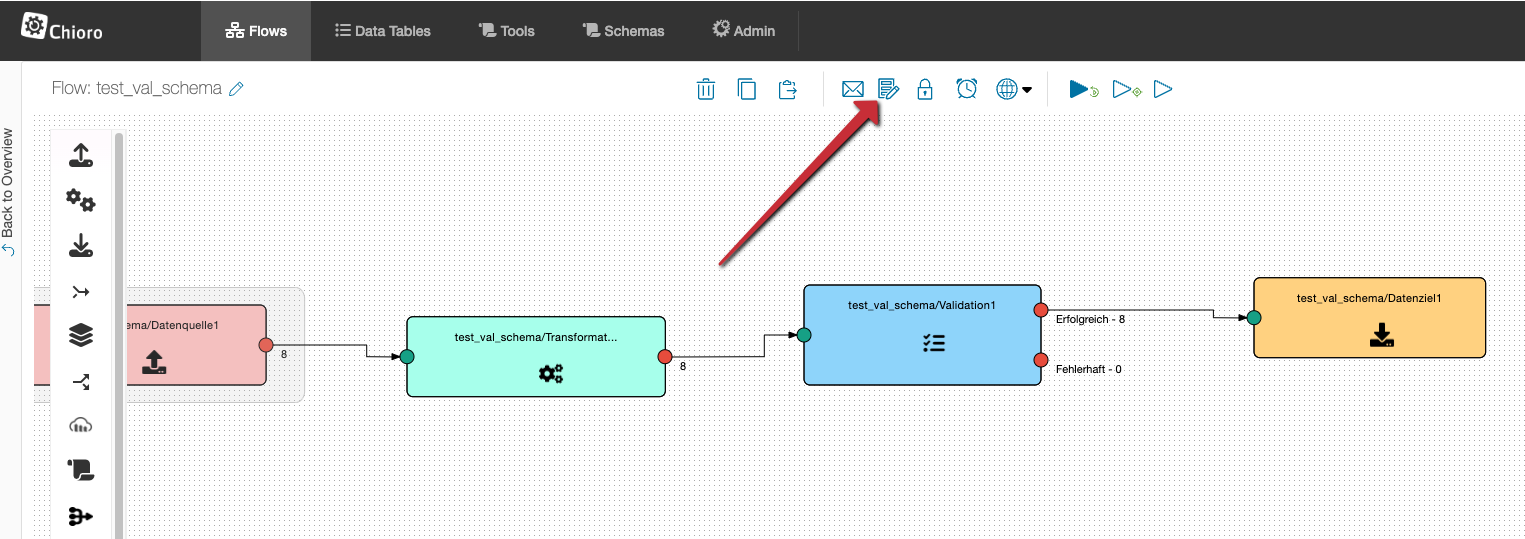The width and height of the screenshot is (1525, 539).
Task: Click the copy flow icon
Action: (x=747, y=89)
